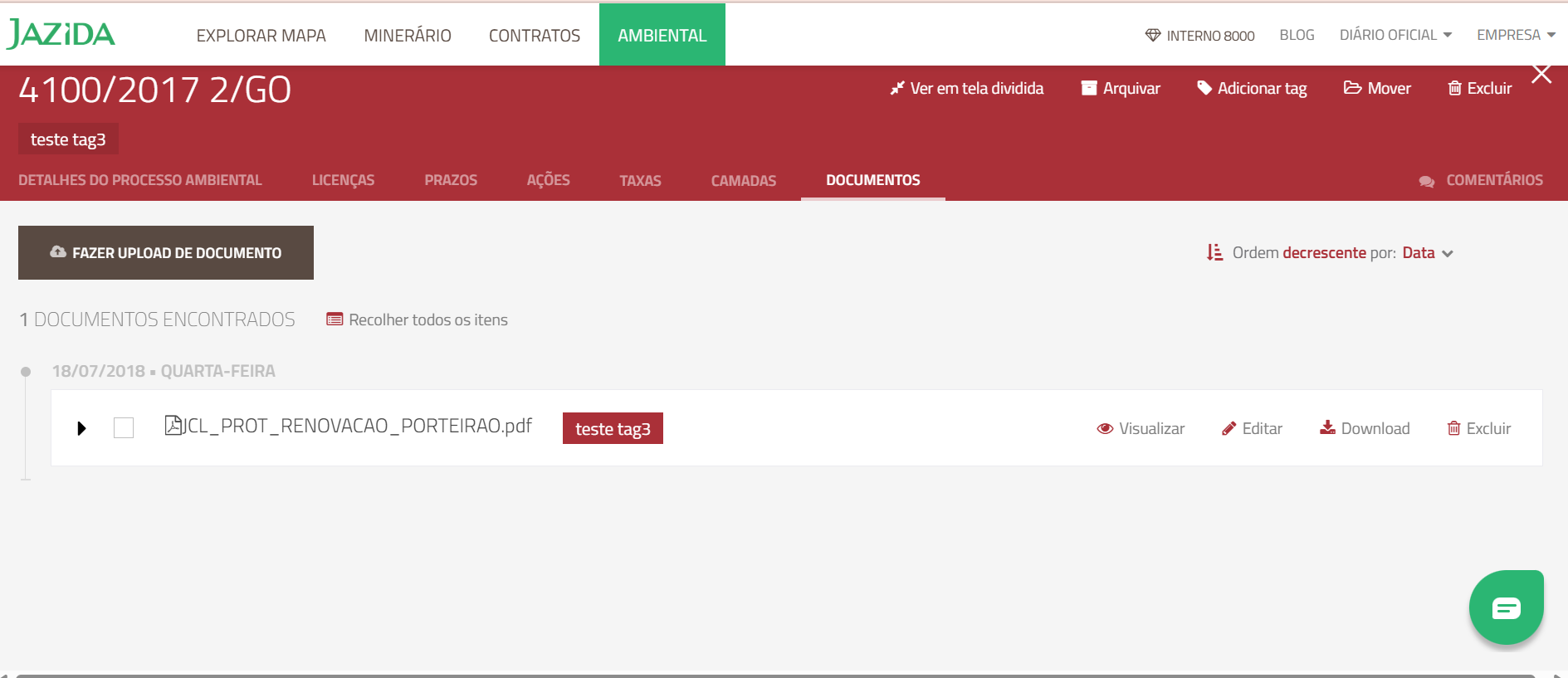Open the Diário Oficial dropdown
1568x678 pixels.
1395,35
